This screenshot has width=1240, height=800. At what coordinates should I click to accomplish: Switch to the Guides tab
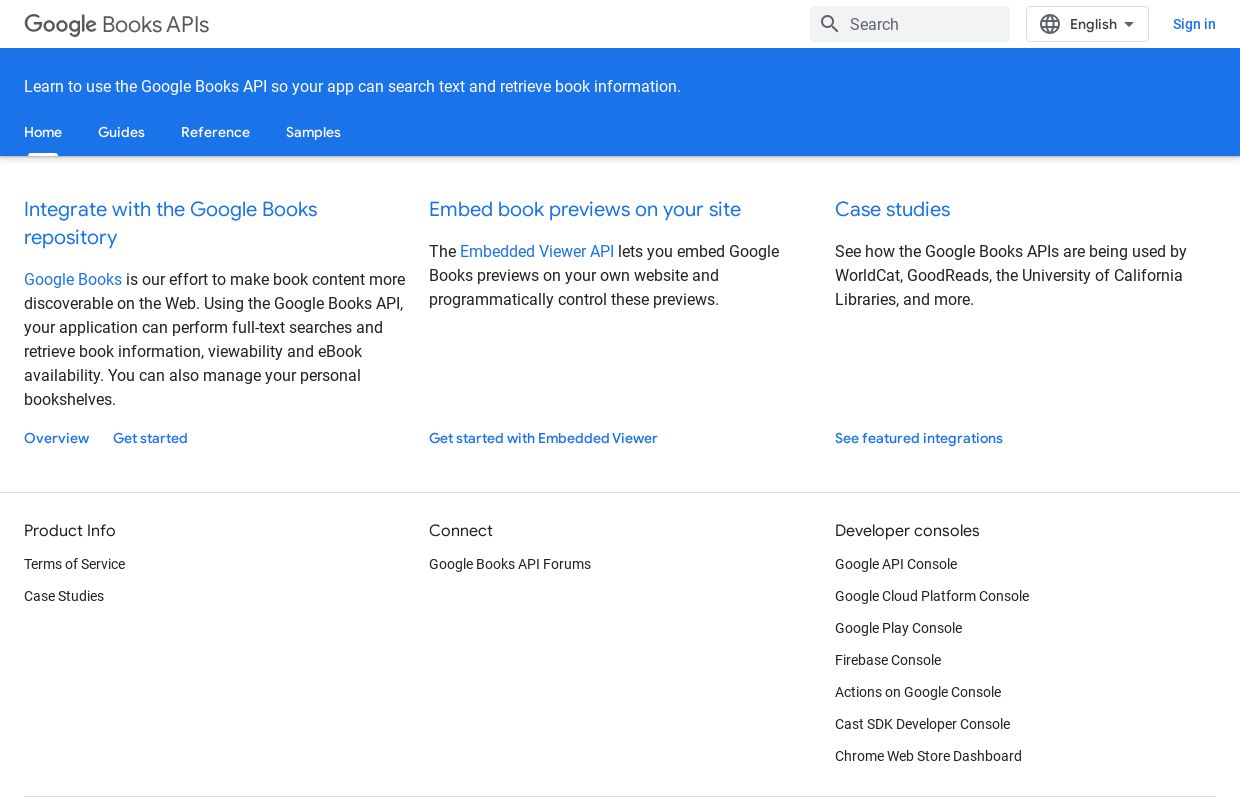[121, 132]
